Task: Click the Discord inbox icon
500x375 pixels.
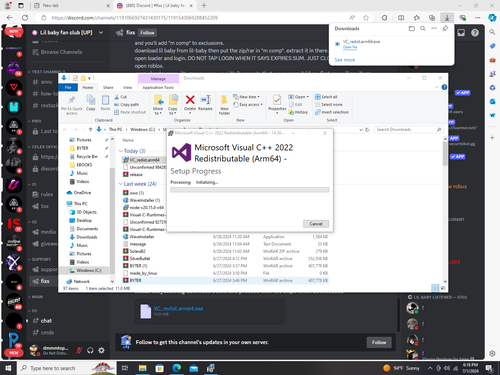Action: click(x=461, y=33)
